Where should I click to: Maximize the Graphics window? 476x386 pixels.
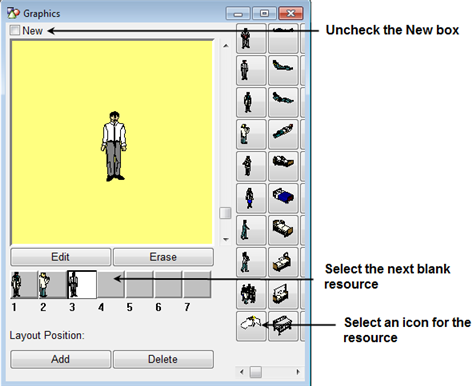tap(264, 13)
